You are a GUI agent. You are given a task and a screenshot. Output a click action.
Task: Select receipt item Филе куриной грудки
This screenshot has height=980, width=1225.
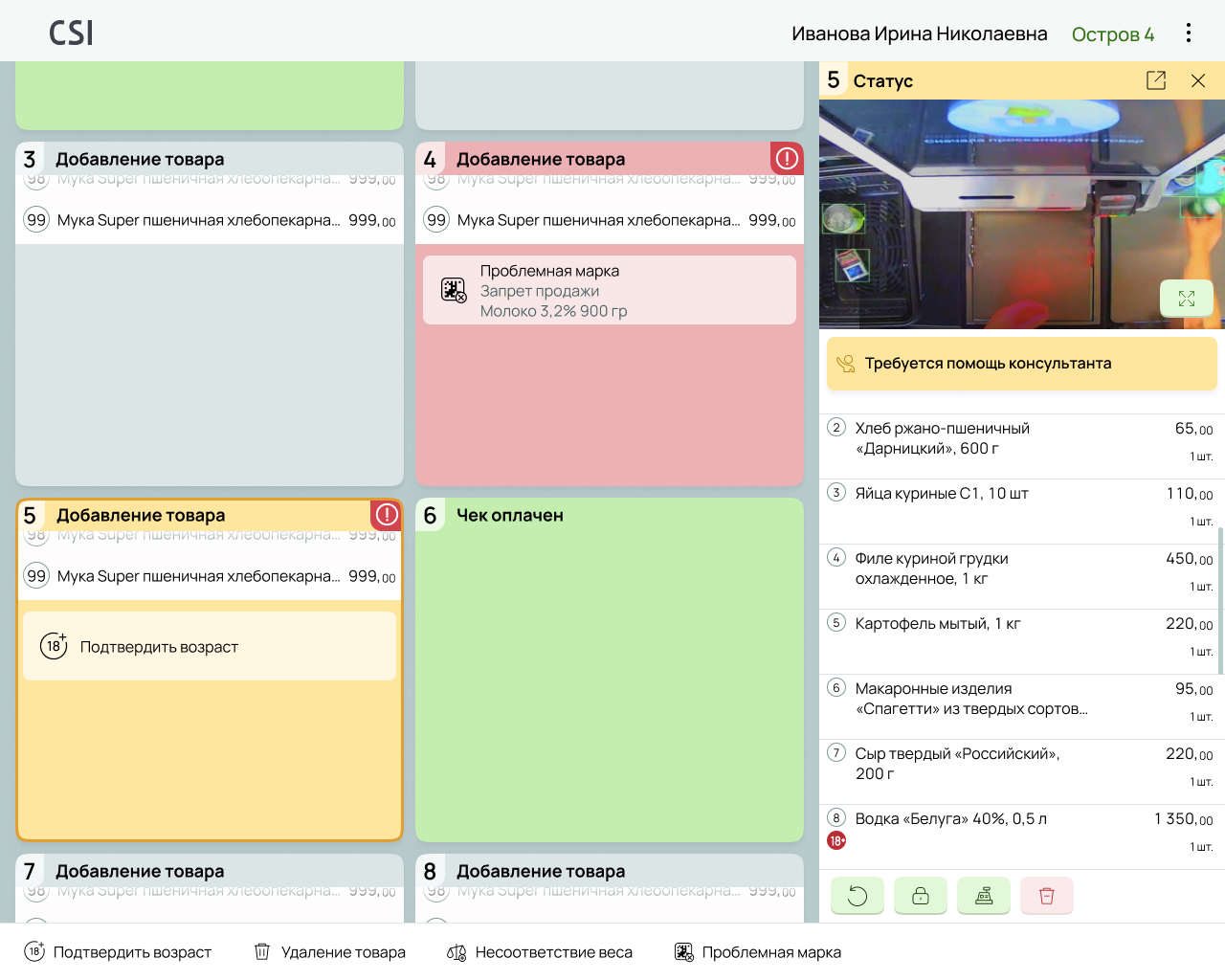click(x=1020, y=576)
